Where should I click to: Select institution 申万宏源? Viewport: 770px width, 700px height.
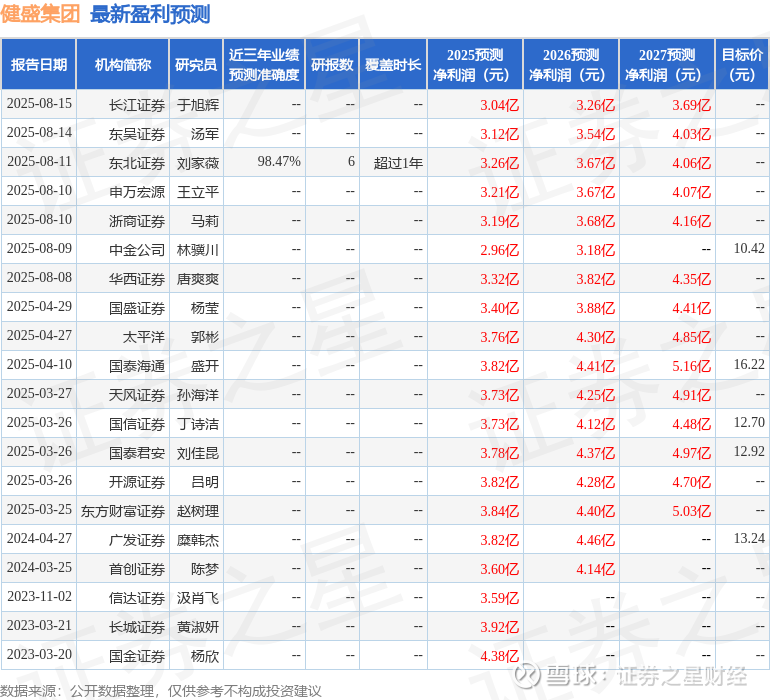coord(137,192)
